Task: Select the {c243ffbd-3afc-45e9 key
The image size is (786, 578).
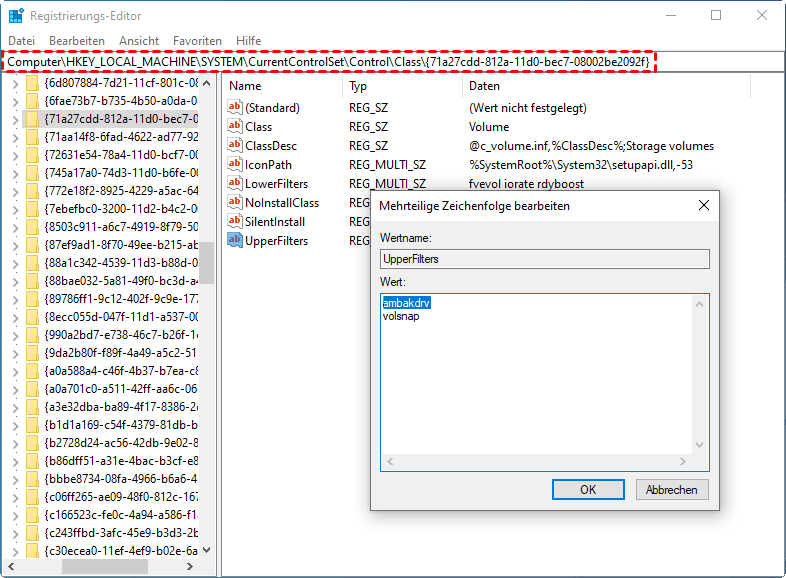Action: [121, 533]
